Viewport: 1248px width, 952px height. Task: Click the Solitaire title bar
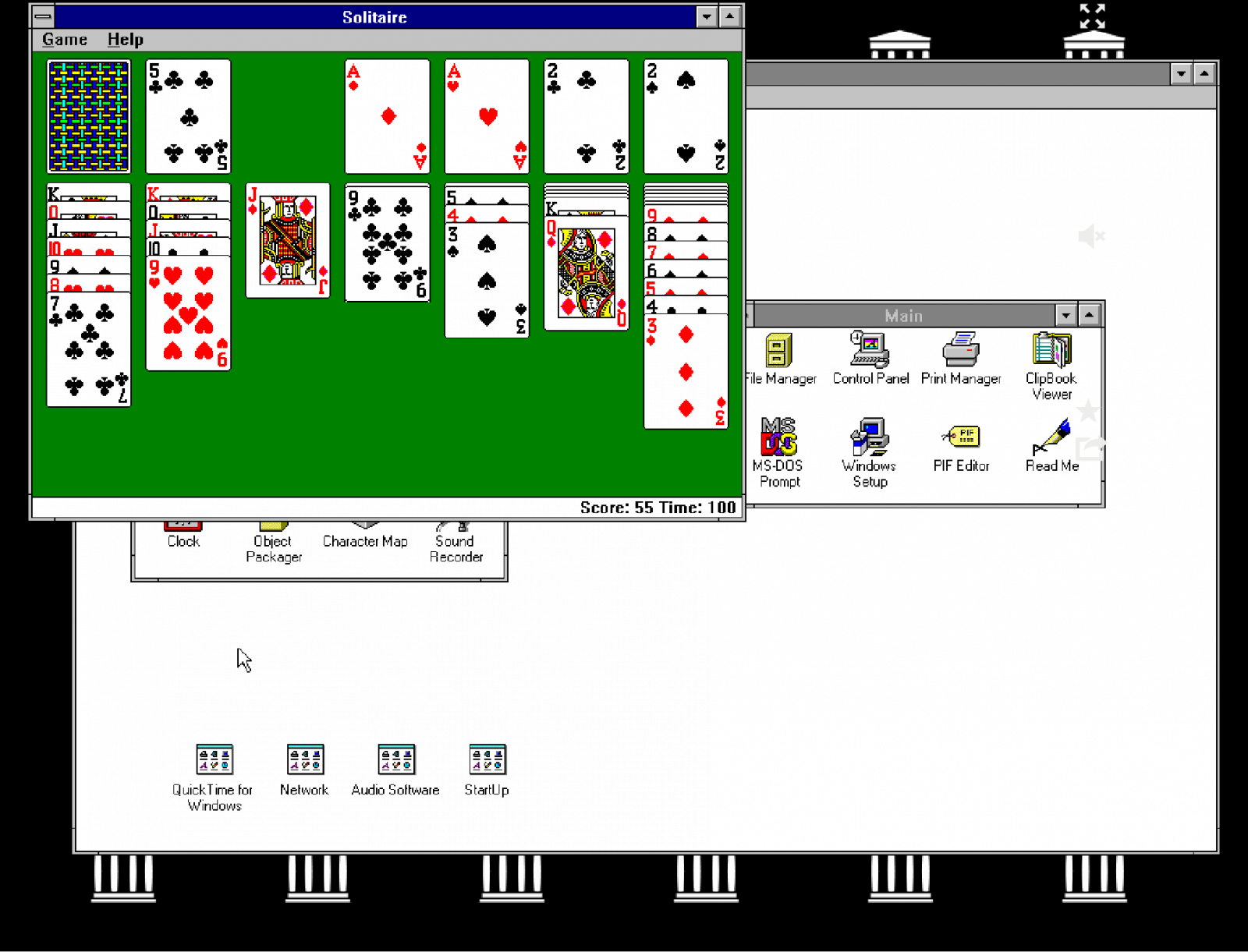(374, 16)
